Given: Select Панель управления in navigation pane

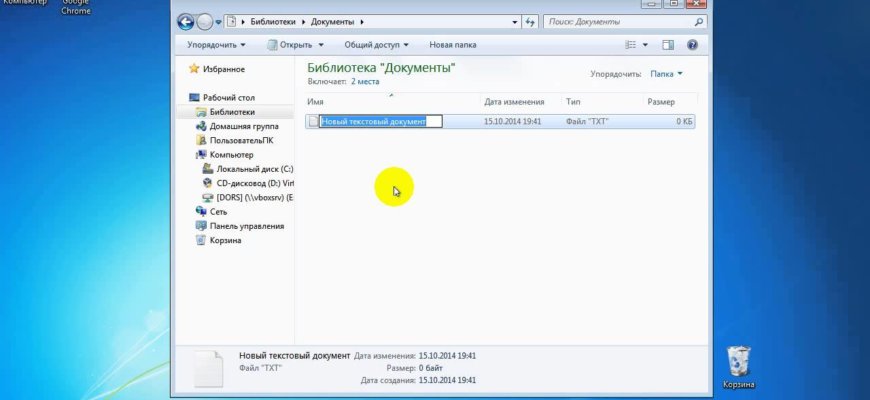Looking at the screenshot, I should click(244, 226).
